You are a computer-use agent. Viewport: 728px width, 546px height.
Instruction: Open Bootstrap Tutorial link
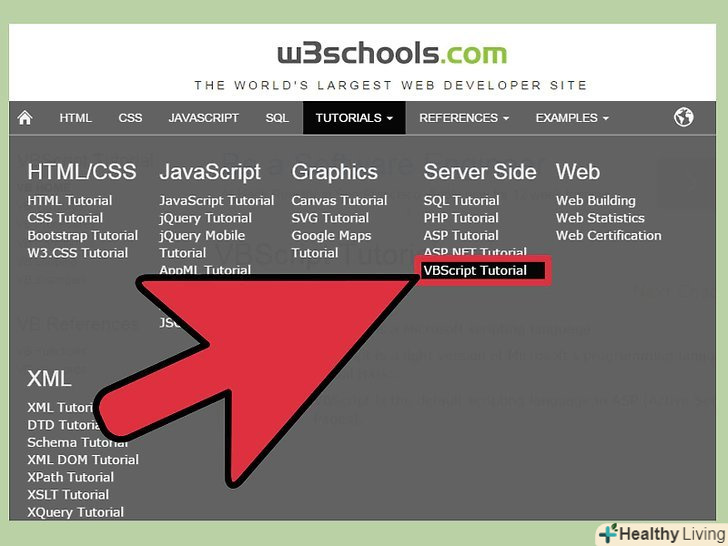click(83, 235)
